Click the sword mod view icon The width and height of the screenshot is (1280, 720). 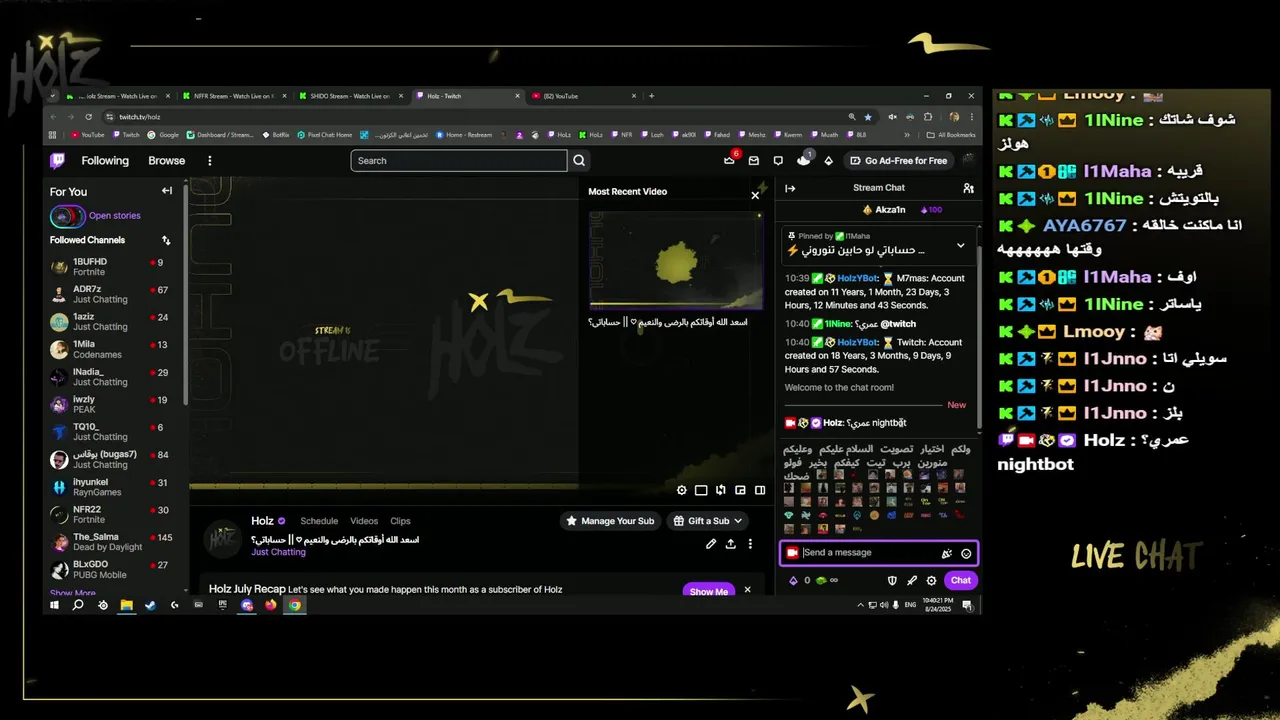tap(912, 580)
